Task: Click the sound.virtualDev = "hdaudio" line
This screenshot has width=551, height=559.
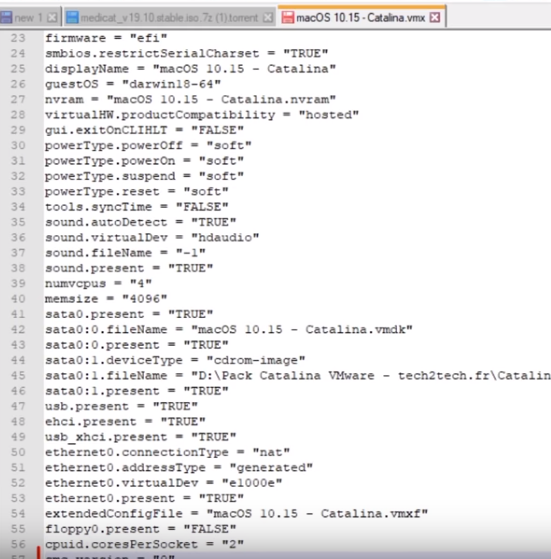Action: point(152,237)
